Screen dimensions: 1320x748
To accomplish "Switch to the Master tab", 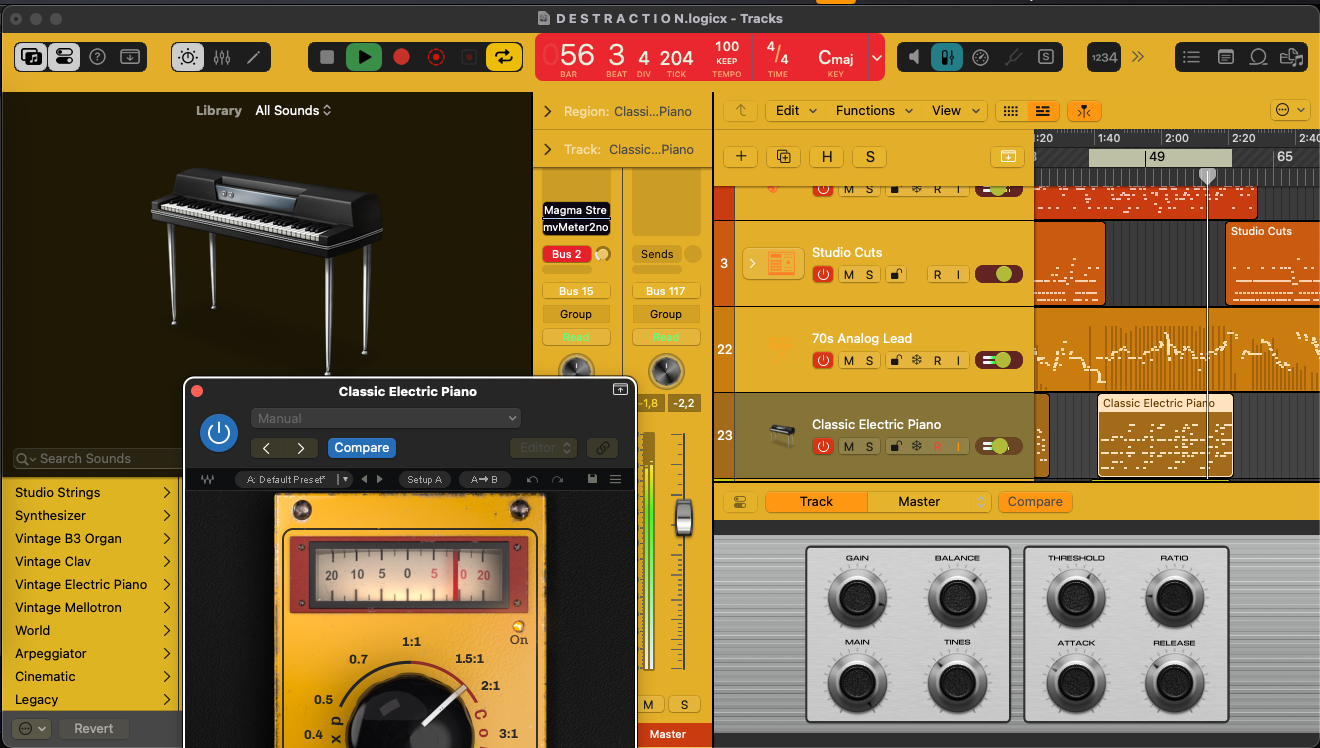I will (x=919, y=502).
